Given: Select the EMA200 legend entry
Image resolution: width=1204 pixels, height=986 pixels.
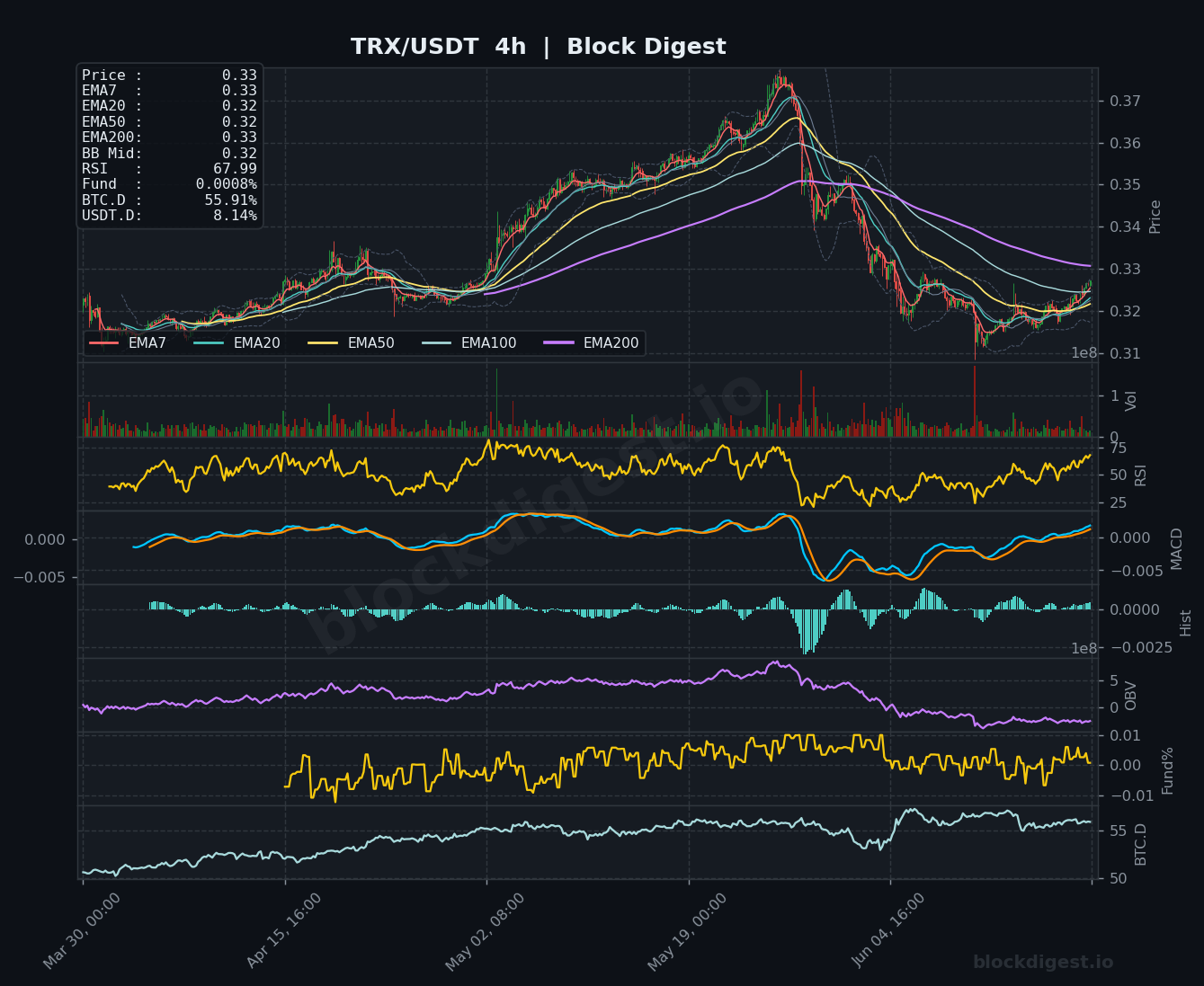Looking at the screenshot, I should [592, 342].
